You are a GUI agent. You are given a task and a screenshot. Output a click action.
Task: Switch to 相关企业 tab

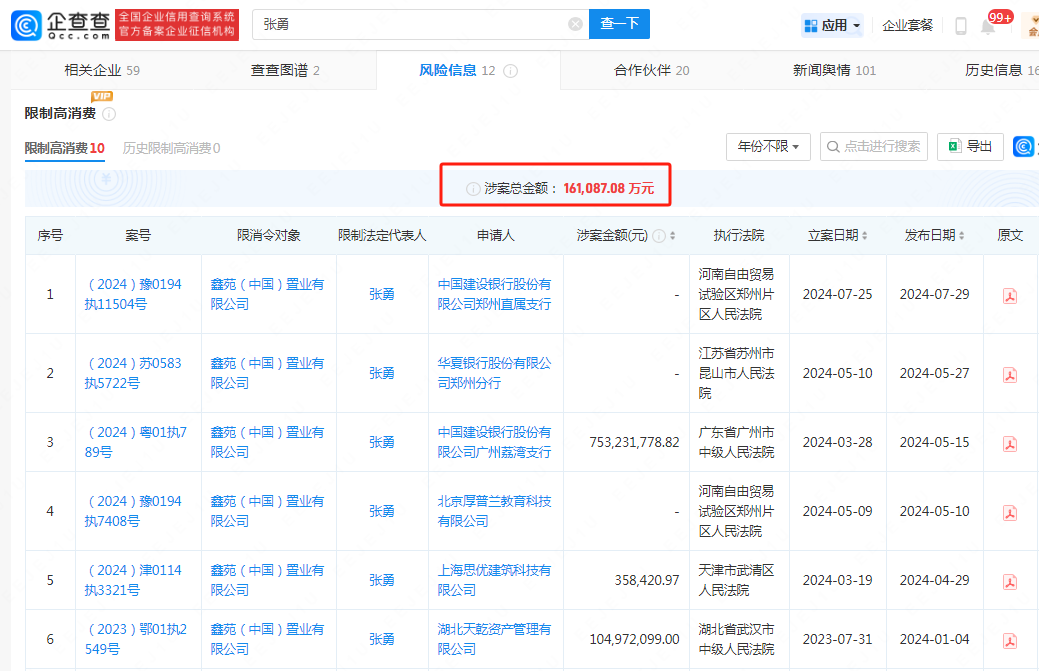click(x=101, y=70)
